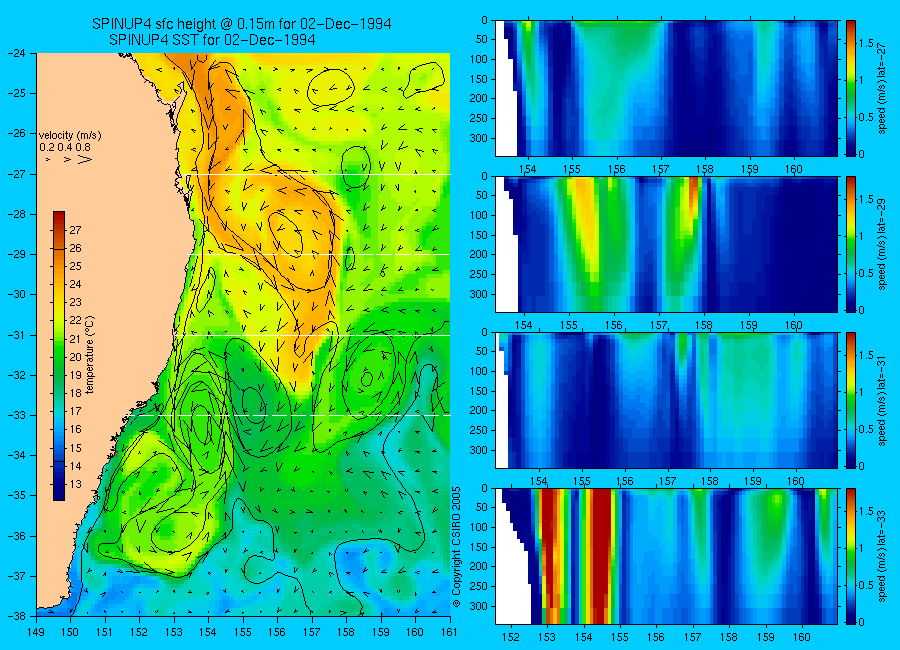Click the "27" tick on temperature color bar
The image size is (900, 650).
[x=76, y=230]
